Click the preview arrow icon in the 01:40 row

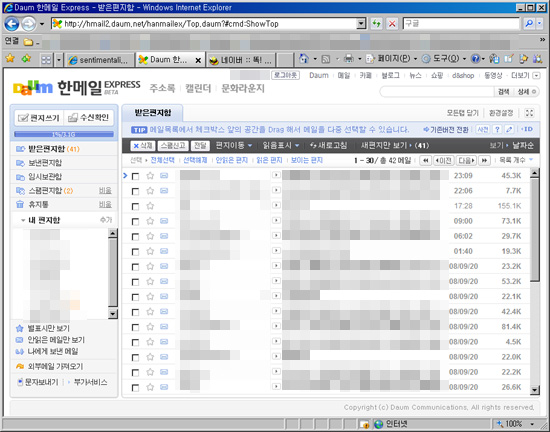276,250
